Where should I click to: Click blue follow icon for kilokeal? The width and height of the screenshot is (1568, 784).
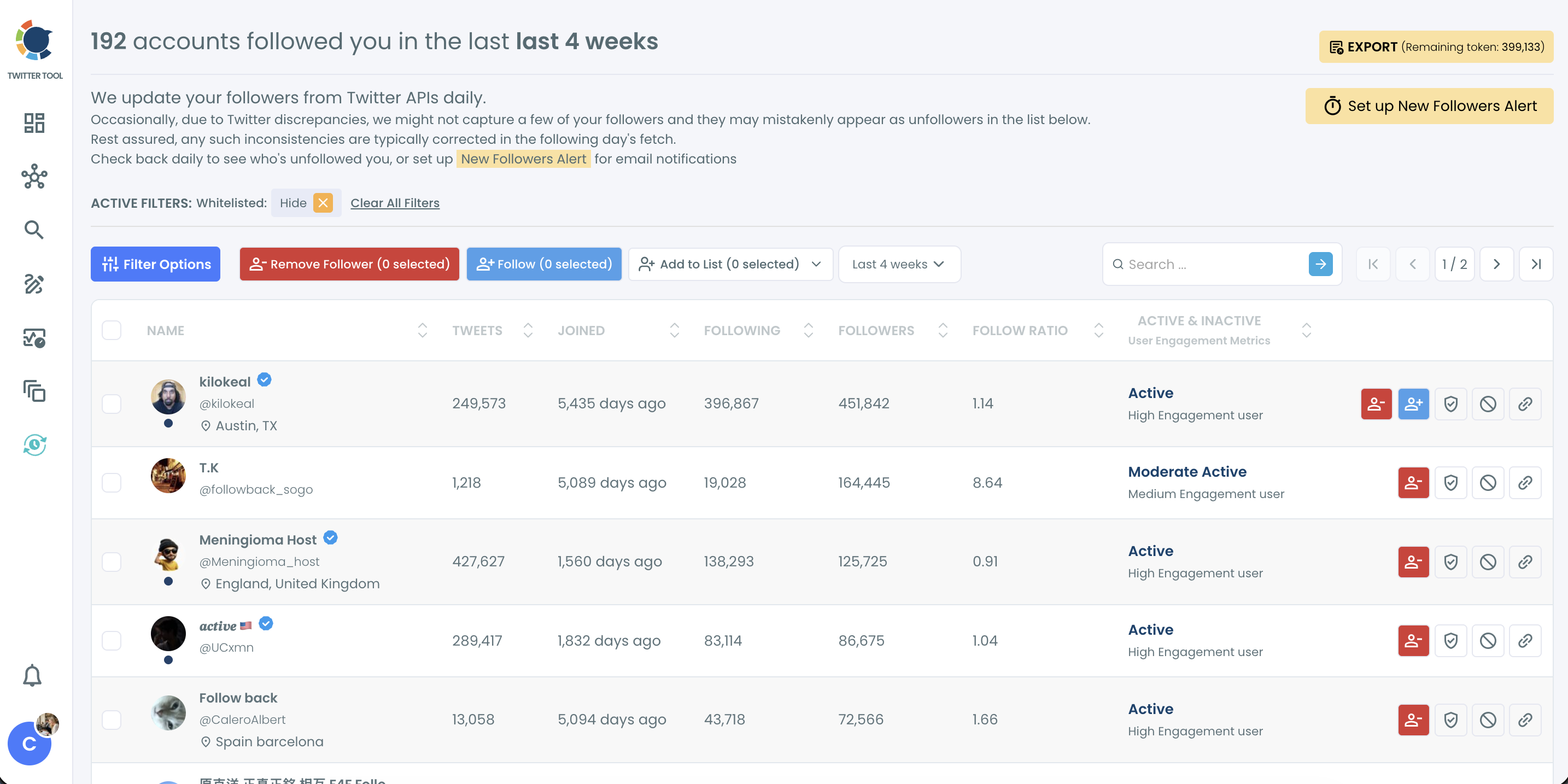1413,403
